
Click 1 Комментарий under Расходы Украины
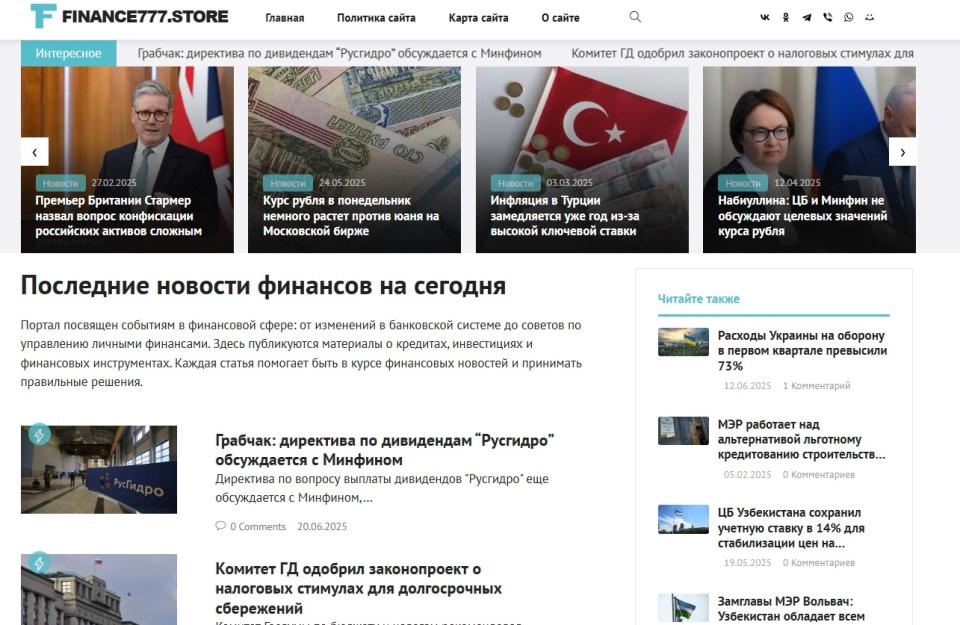(817, 386)
